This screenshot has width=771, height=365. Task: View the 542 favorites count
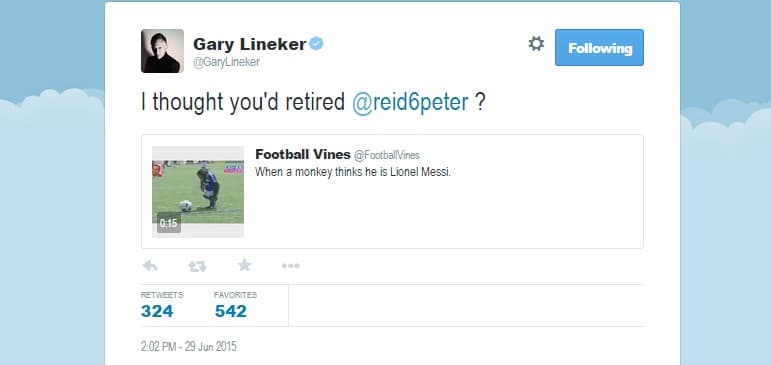click(231, 311)
